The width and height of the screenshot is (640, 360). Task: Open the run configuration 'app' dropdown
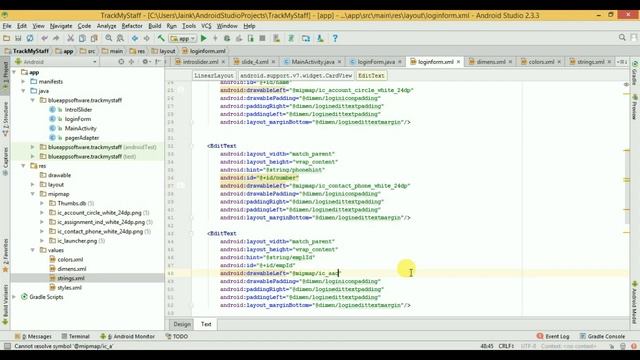[x=183, y=38]
